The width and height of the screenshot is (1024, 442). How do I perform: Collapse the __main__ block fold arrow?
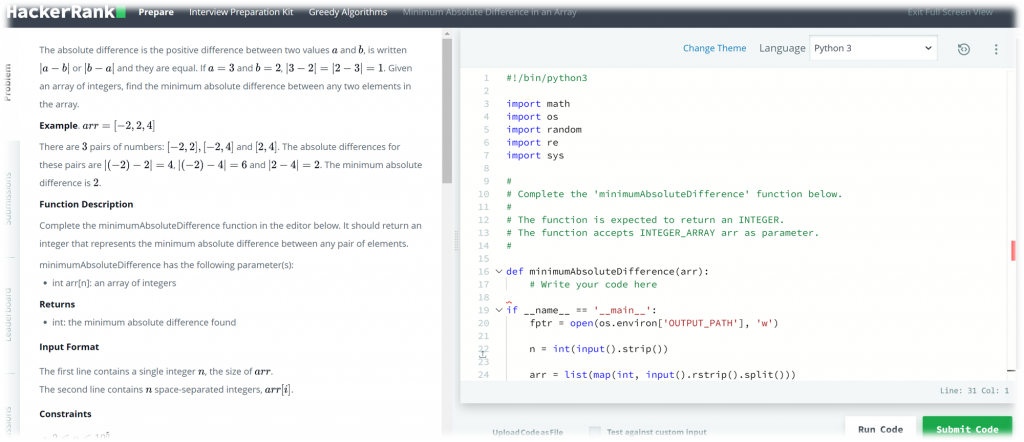pyautogui.click(x=499, y=310)
